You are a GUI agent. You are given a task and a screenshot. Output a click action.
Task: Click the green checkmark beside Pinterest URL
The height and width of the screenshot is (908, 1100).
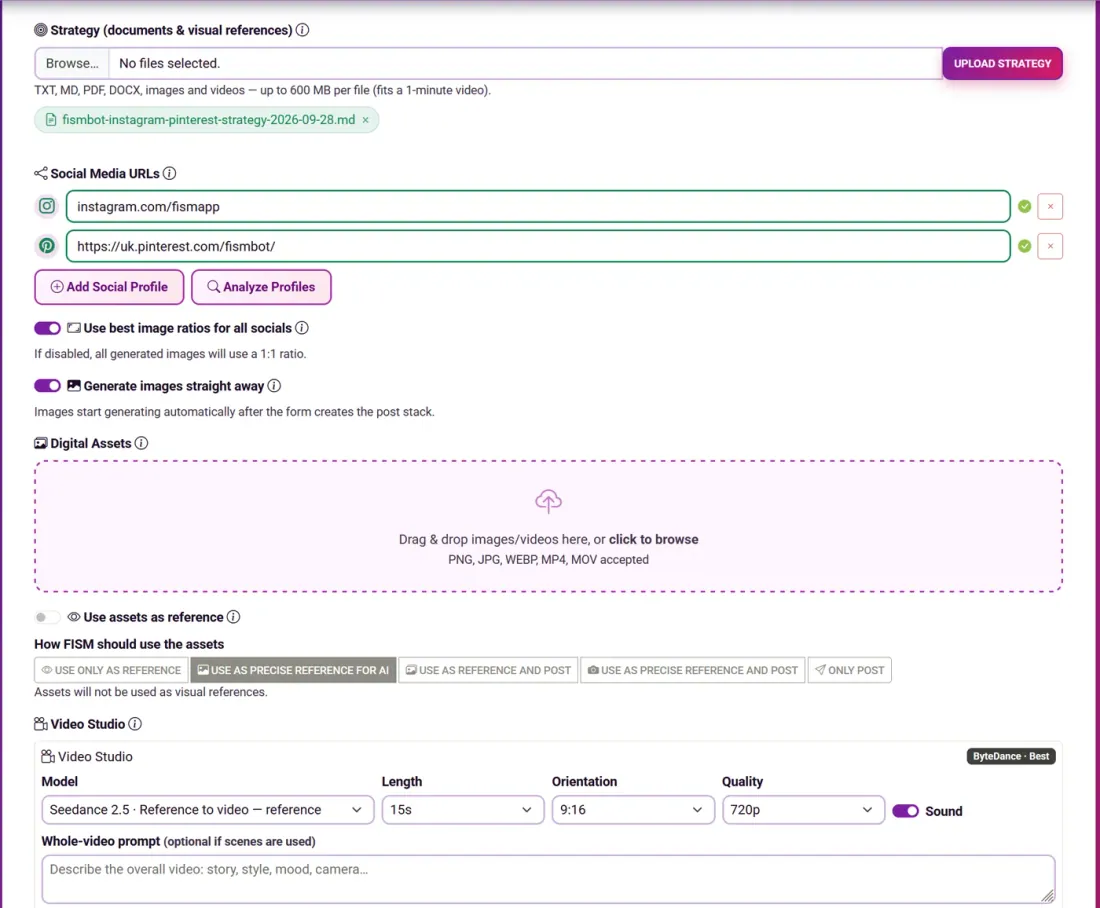click(x=1025, y=246)
